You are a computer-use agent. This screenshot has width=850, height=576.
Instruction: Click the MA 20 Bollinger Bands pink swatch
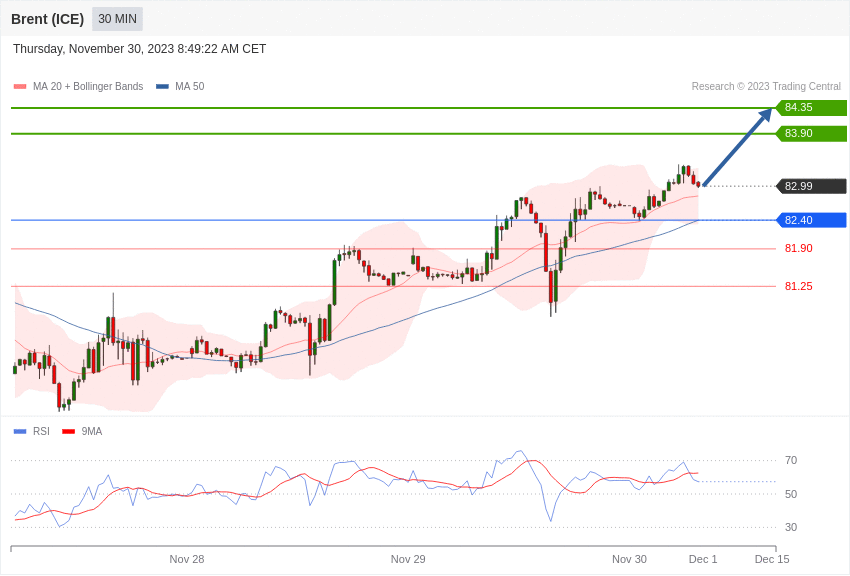20,87
